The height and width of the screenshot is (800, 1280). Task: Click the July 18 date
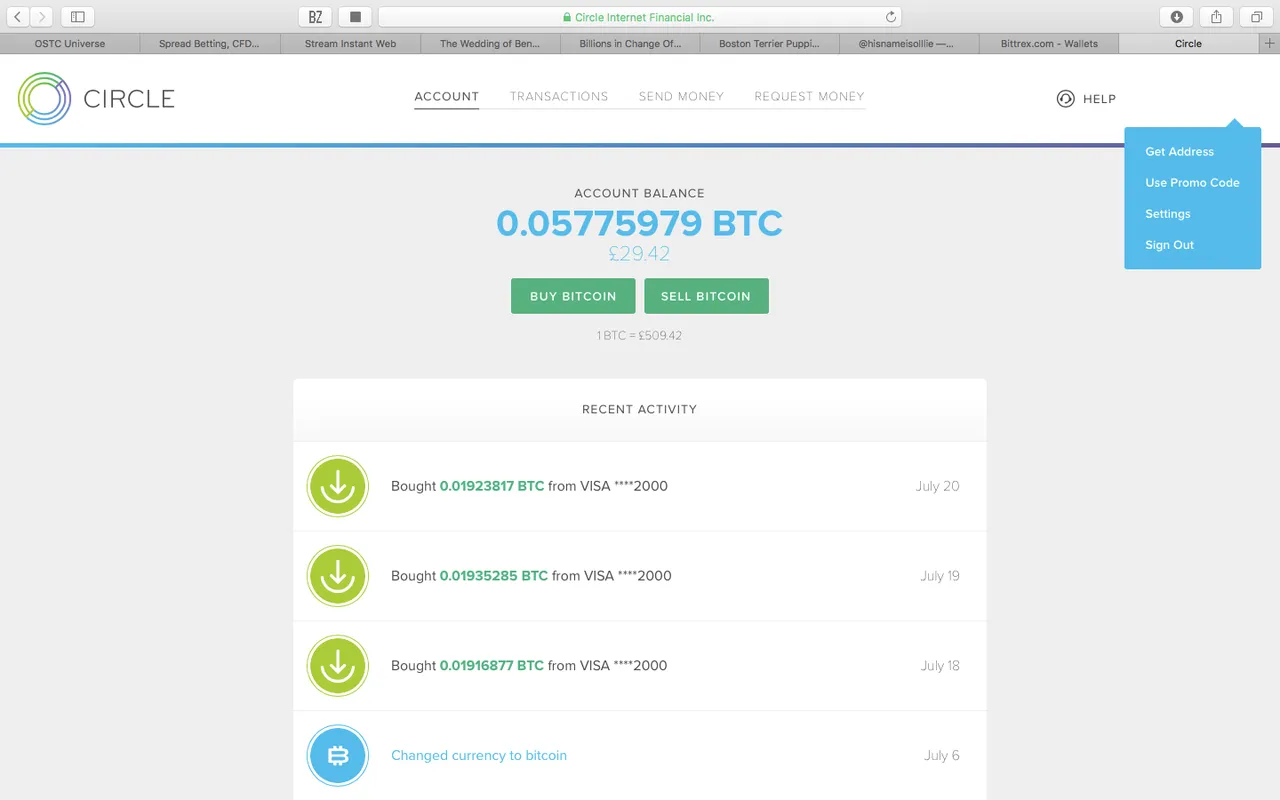coord(940,666)
